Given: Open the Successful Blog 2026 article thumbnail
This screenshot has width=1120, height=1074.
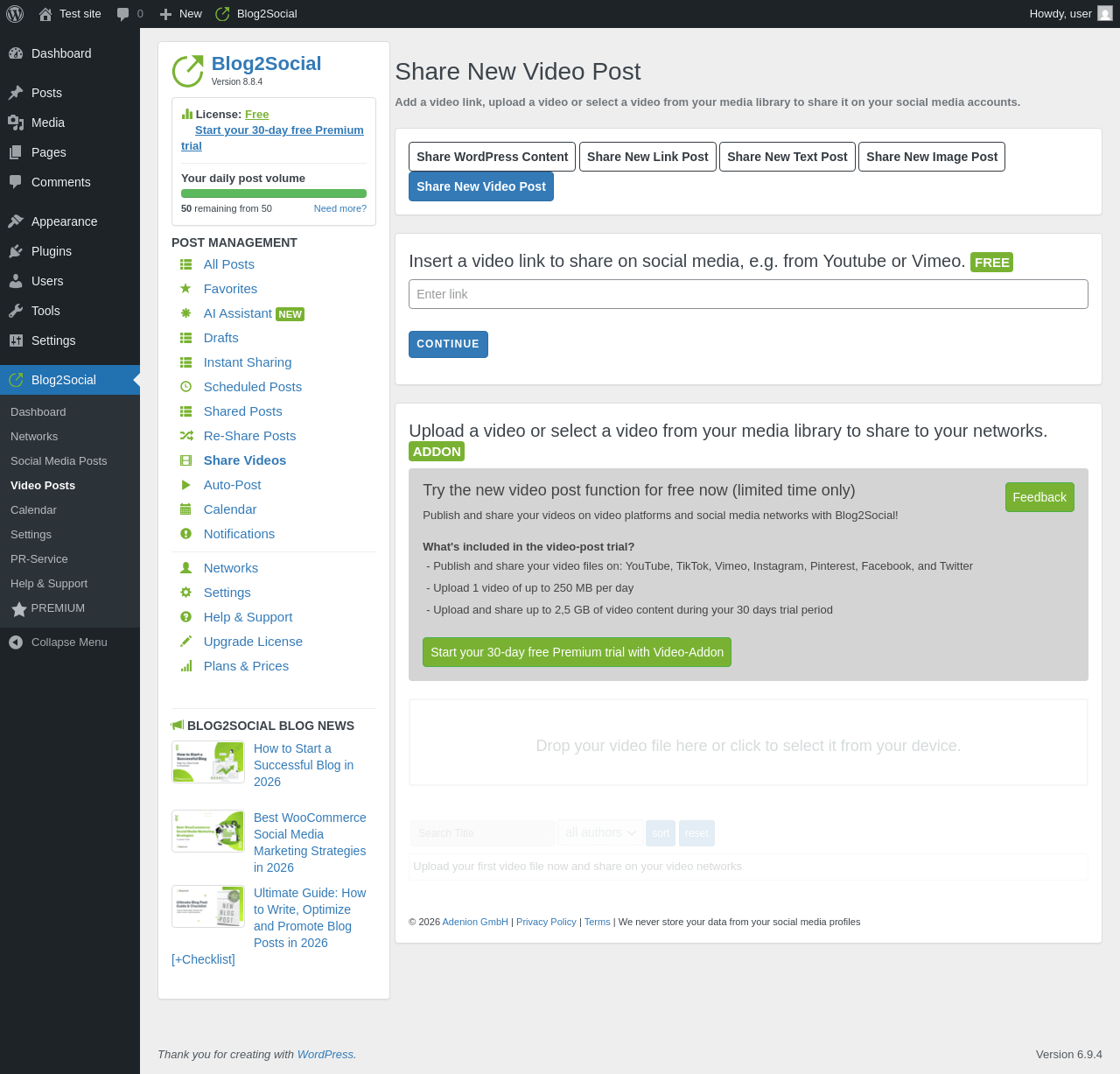Looking at the screenshot, I should tap(208, 762).
